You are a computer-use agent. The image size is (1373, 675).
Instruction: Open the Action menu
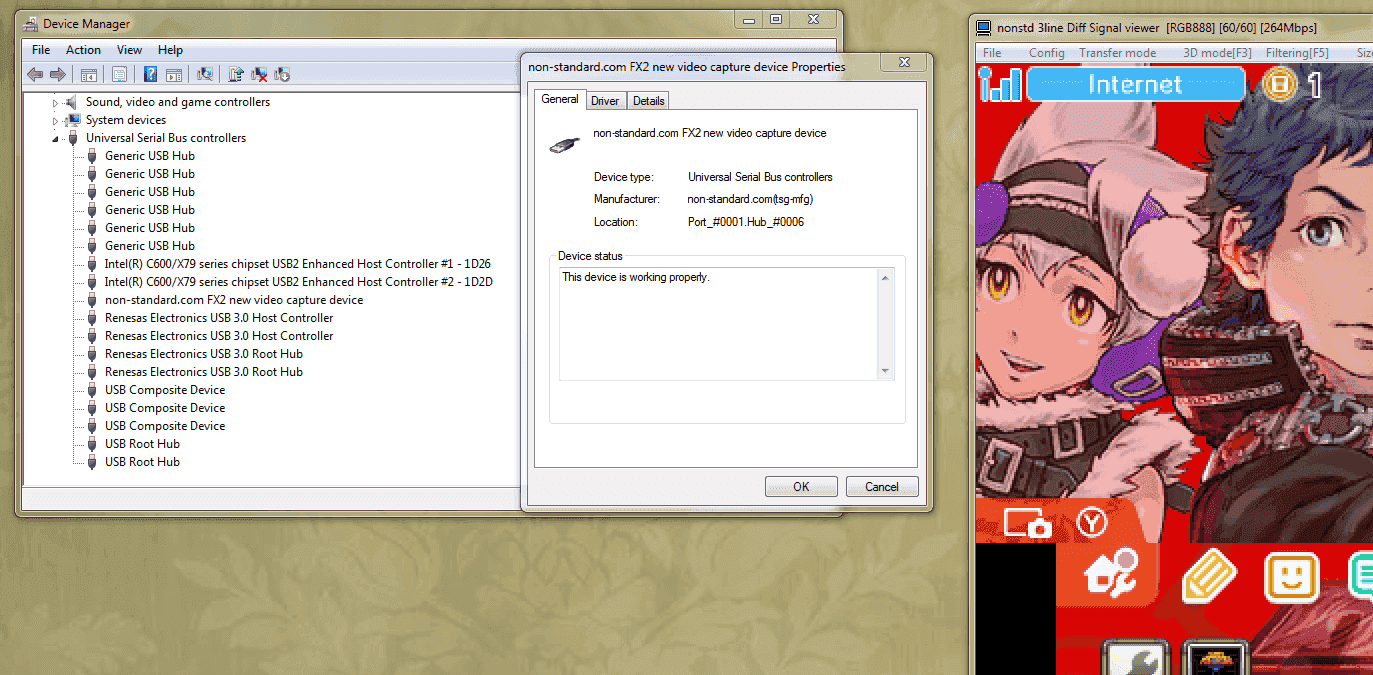83,50
